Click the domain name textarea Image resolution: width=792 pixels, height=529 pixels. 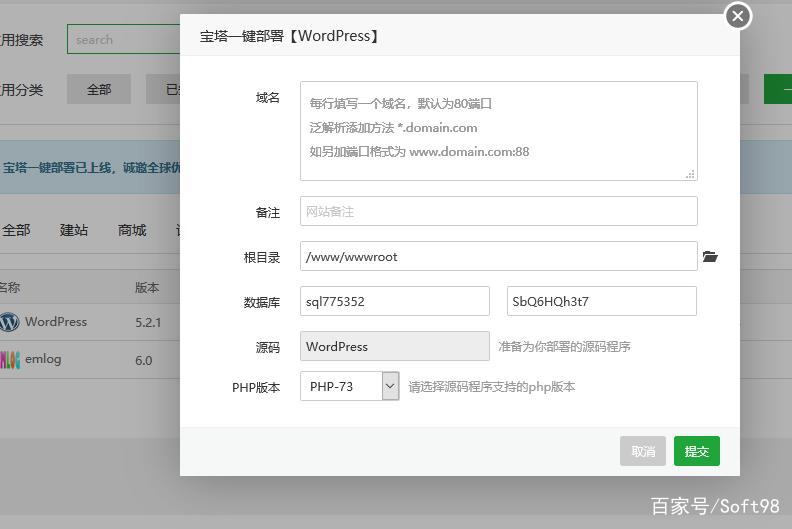[499, 131]
